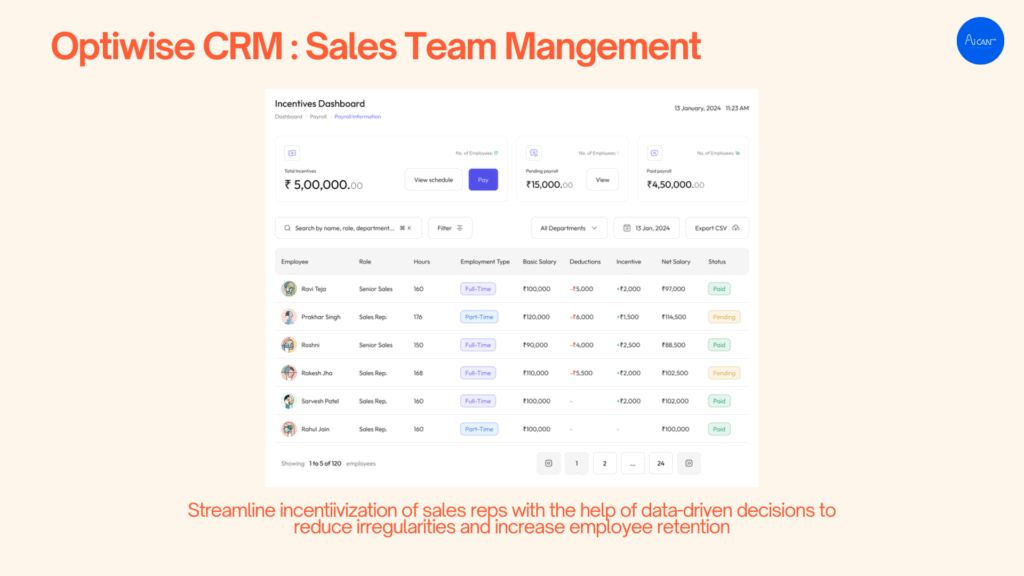
Task: Click the magnifier icon in the search bar
Action: [x=287, y=228]
